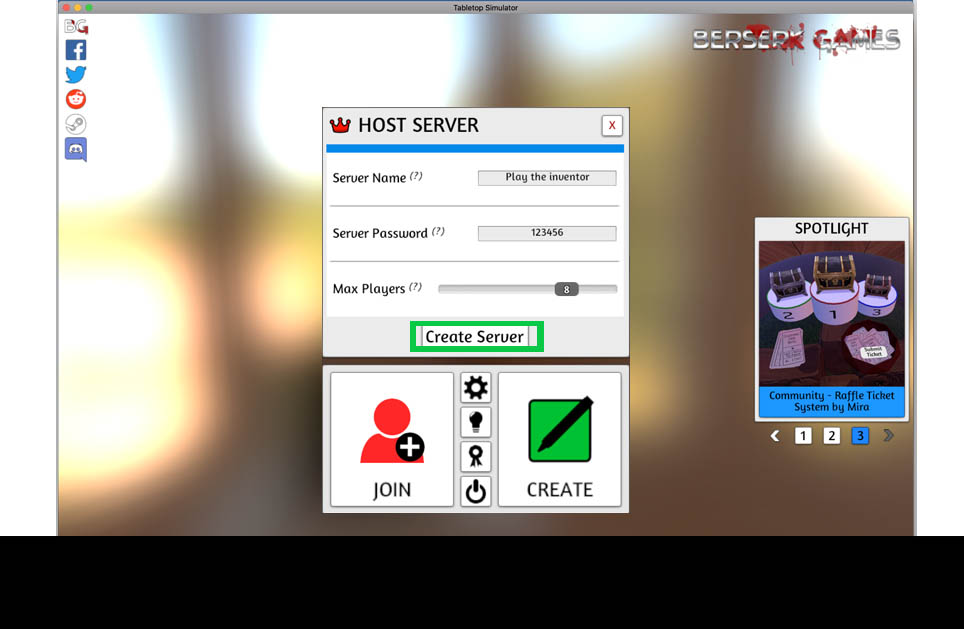964x629 pixels.
Task: Quit using the power icon
Action: point(476,491)
